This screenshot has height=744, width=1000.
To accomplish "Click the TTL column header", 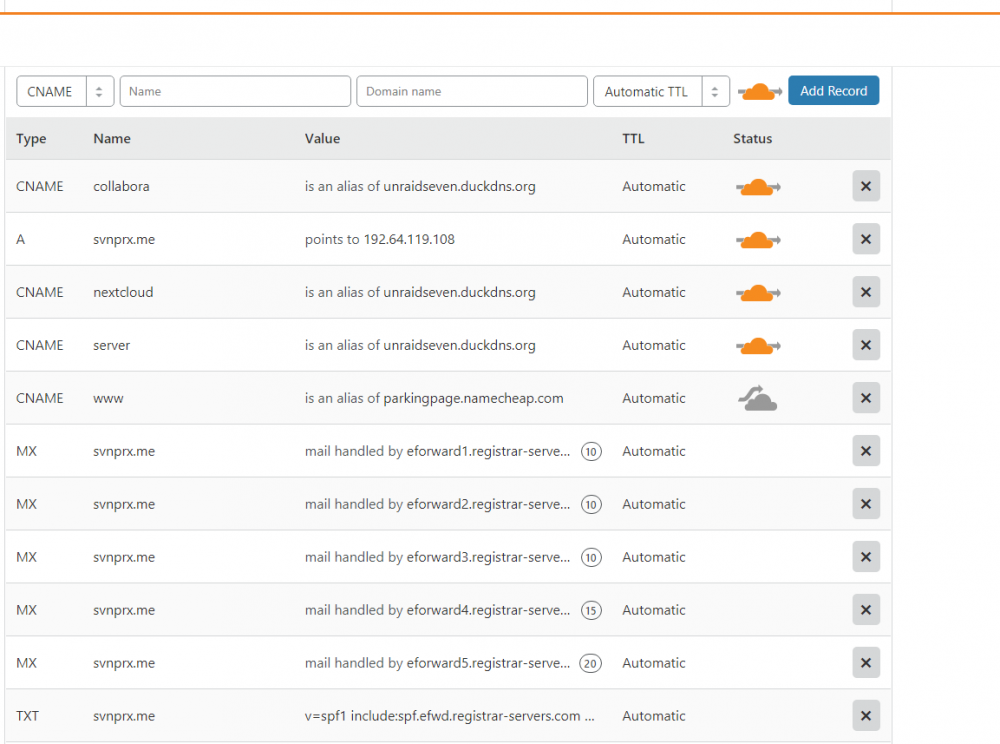I will pos(633,138).
